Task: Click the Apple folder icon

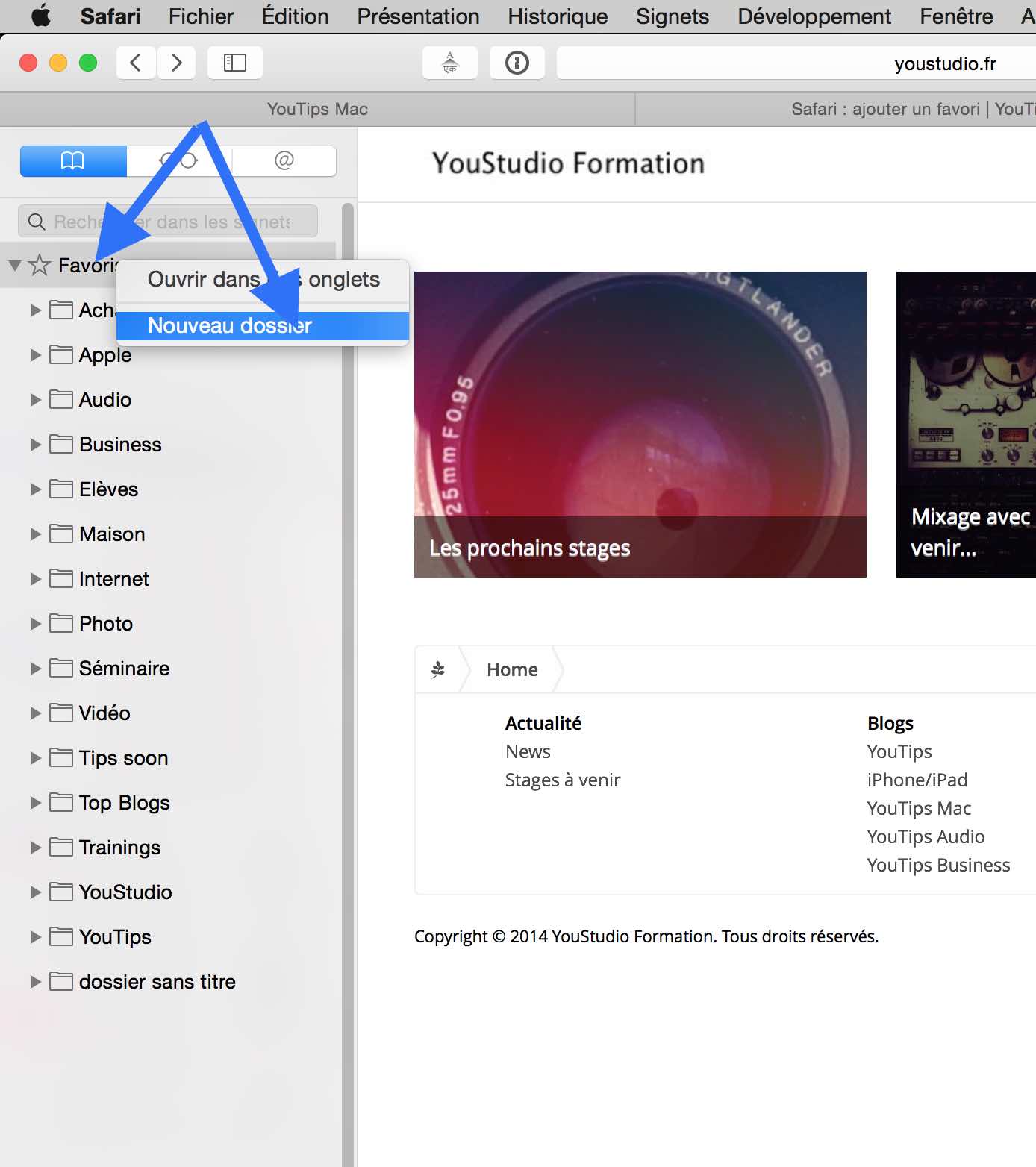Action: click(61, 354)
